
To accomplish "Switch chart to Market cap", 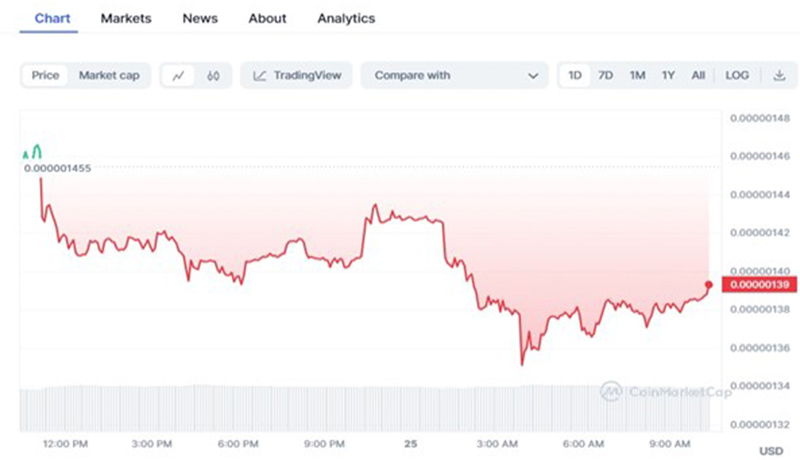I will pyautogui.click(x=108, y=75).
